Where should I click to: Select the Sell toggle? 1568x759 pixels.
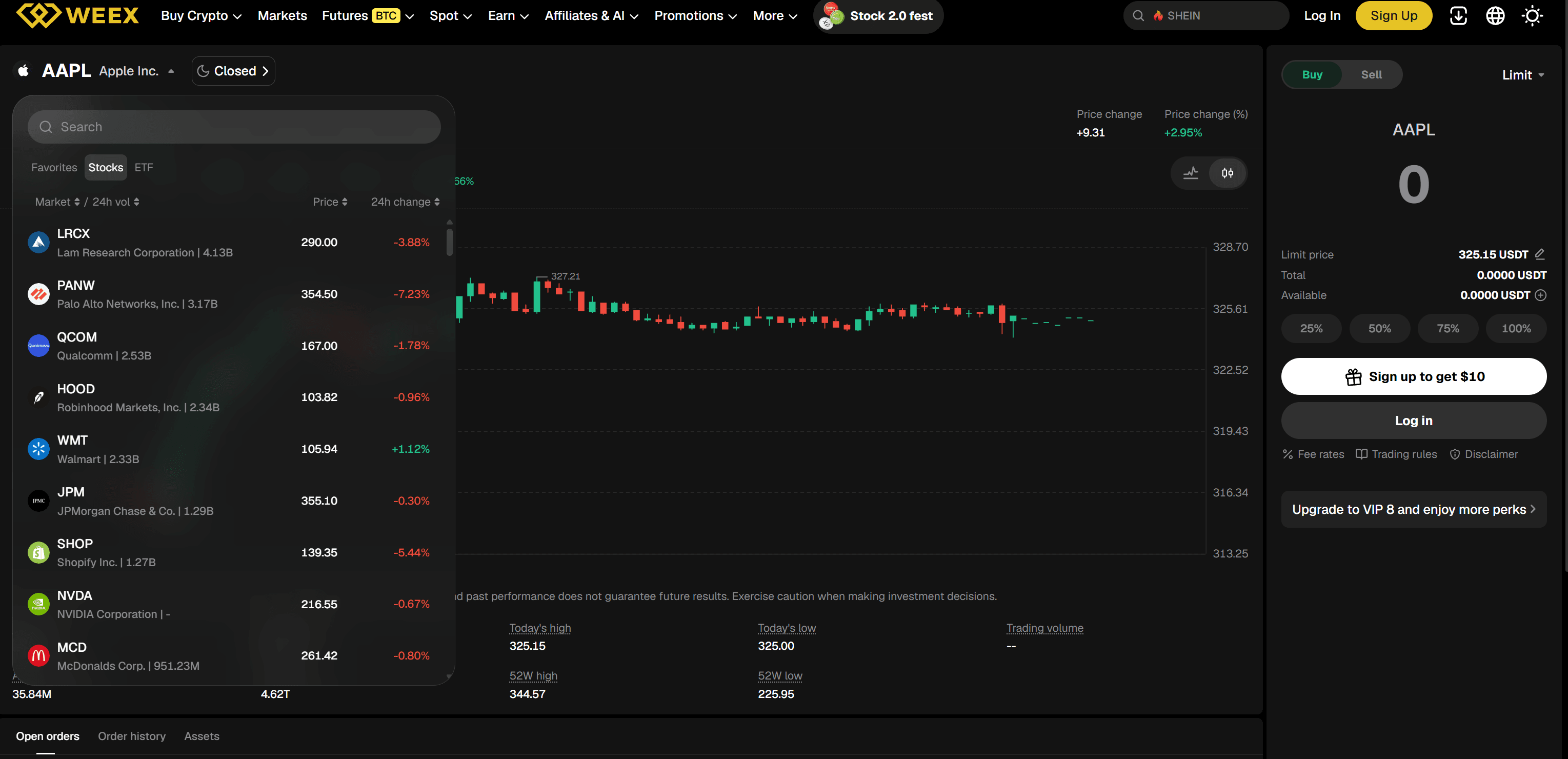(x=1372, y=74)
